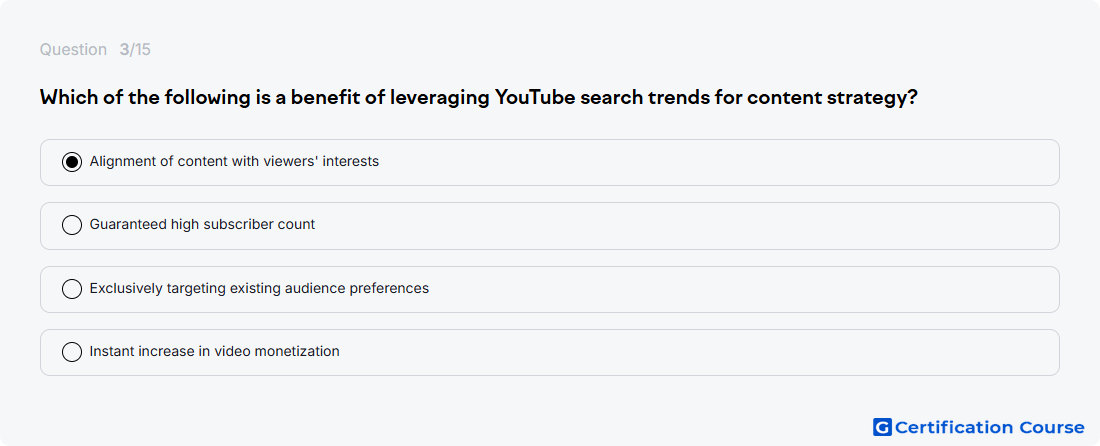Click the 'Alignment of content with viewers' interests' label

pyautogui.click(x=234, y=161)
